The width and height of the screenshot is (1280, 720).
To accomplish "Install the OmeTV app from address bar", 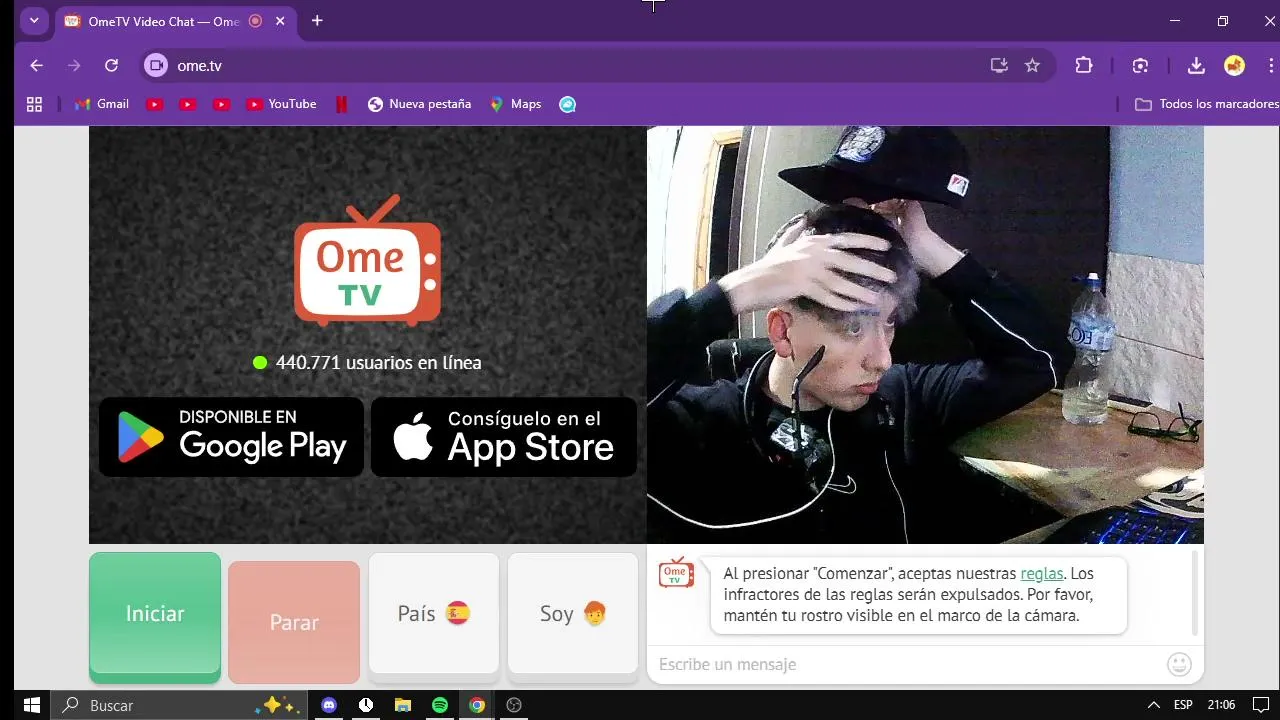I will point(999,66).
